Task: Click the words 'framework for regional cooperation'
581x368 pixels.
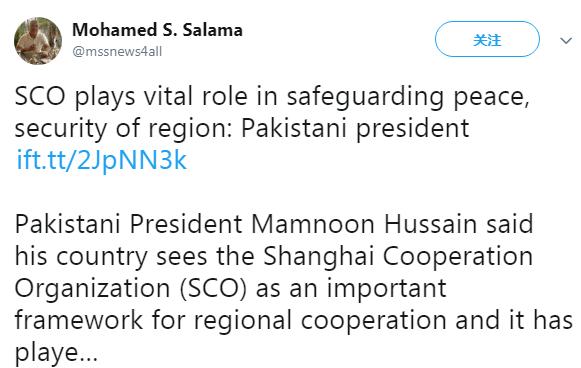Action: pyautogui.click(x=230, y=320)
